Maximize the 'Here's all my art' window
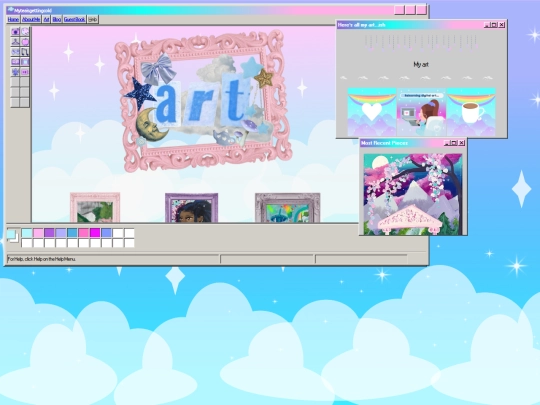This screenshot has width=540, height=405. 494,25
